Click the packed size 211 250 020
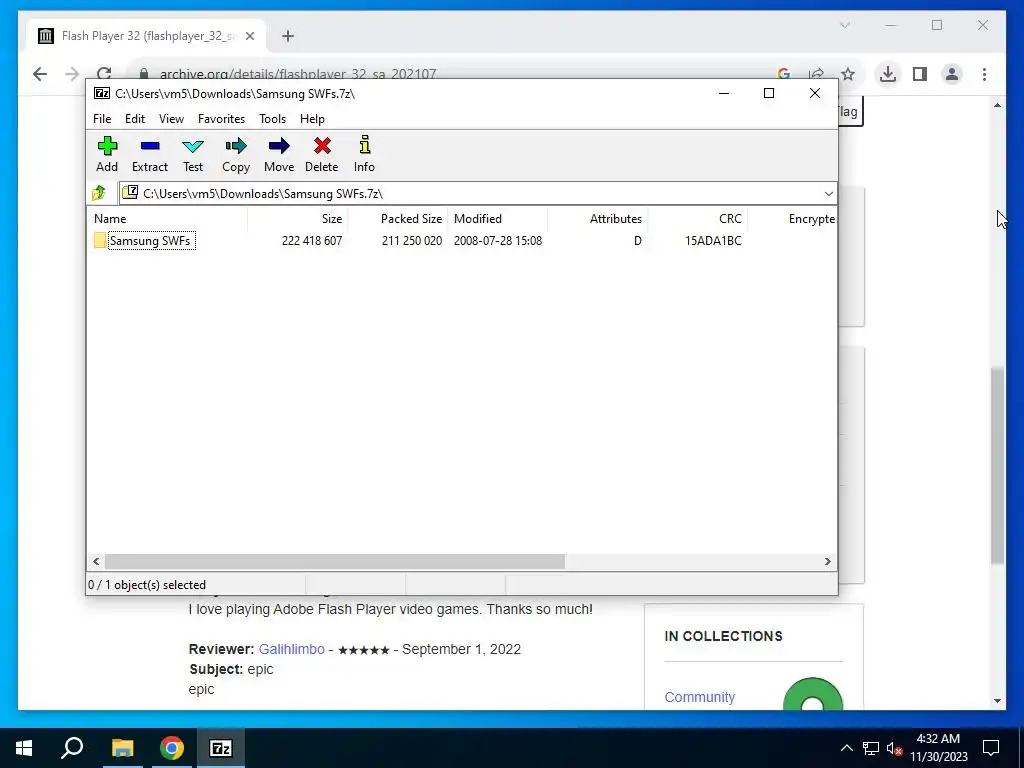Screen dimensions: 1024x768 point(411,241)
